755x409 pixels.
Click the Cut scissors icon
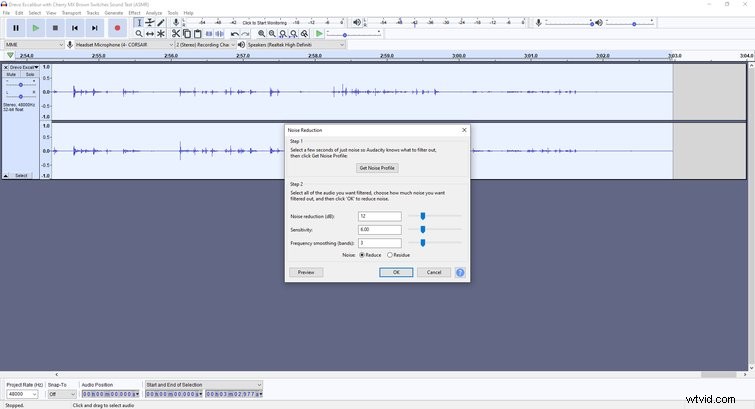[176, 34]
